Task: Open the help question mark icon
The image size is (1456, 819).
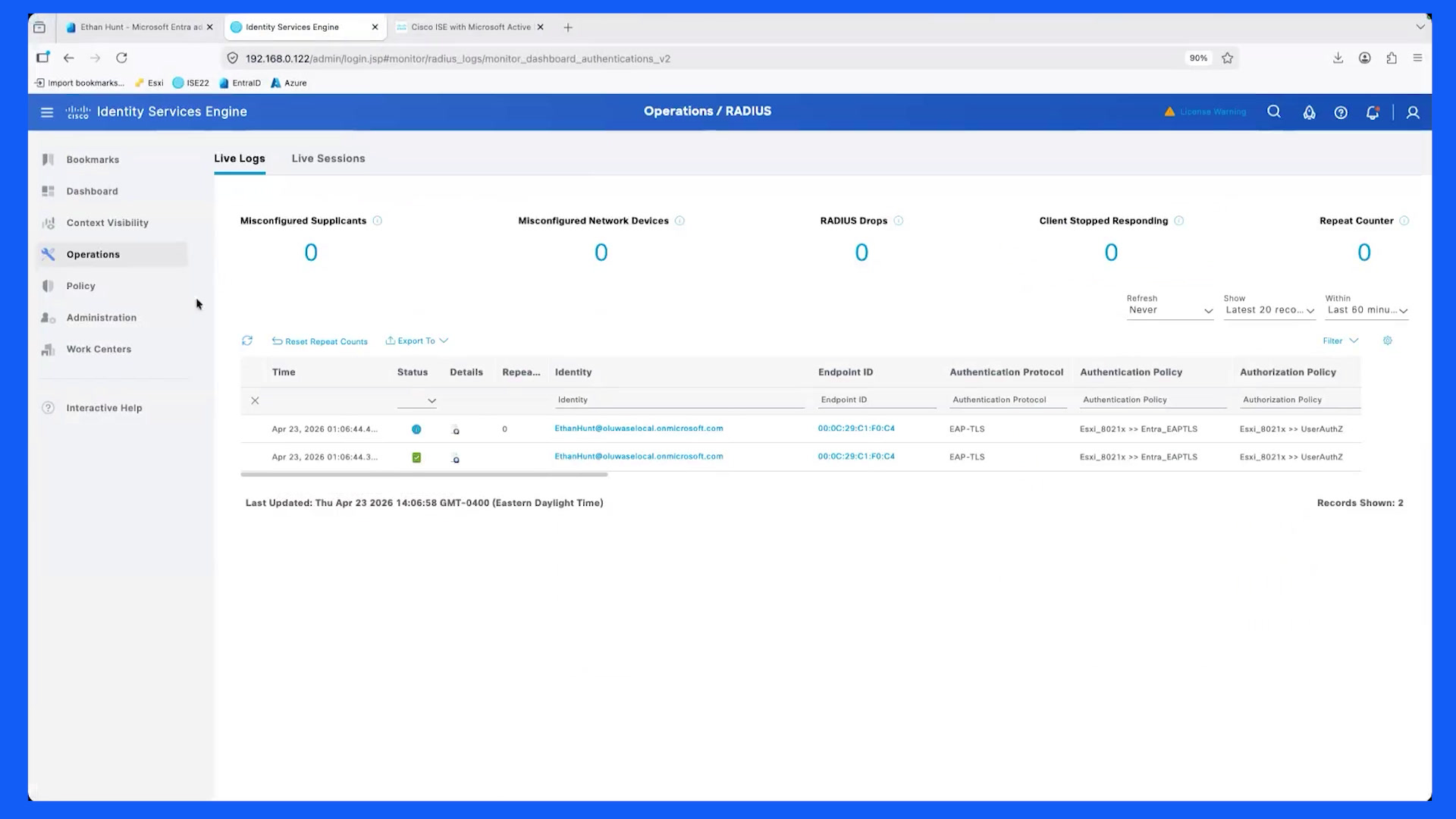Action: tap(1341, 112)
